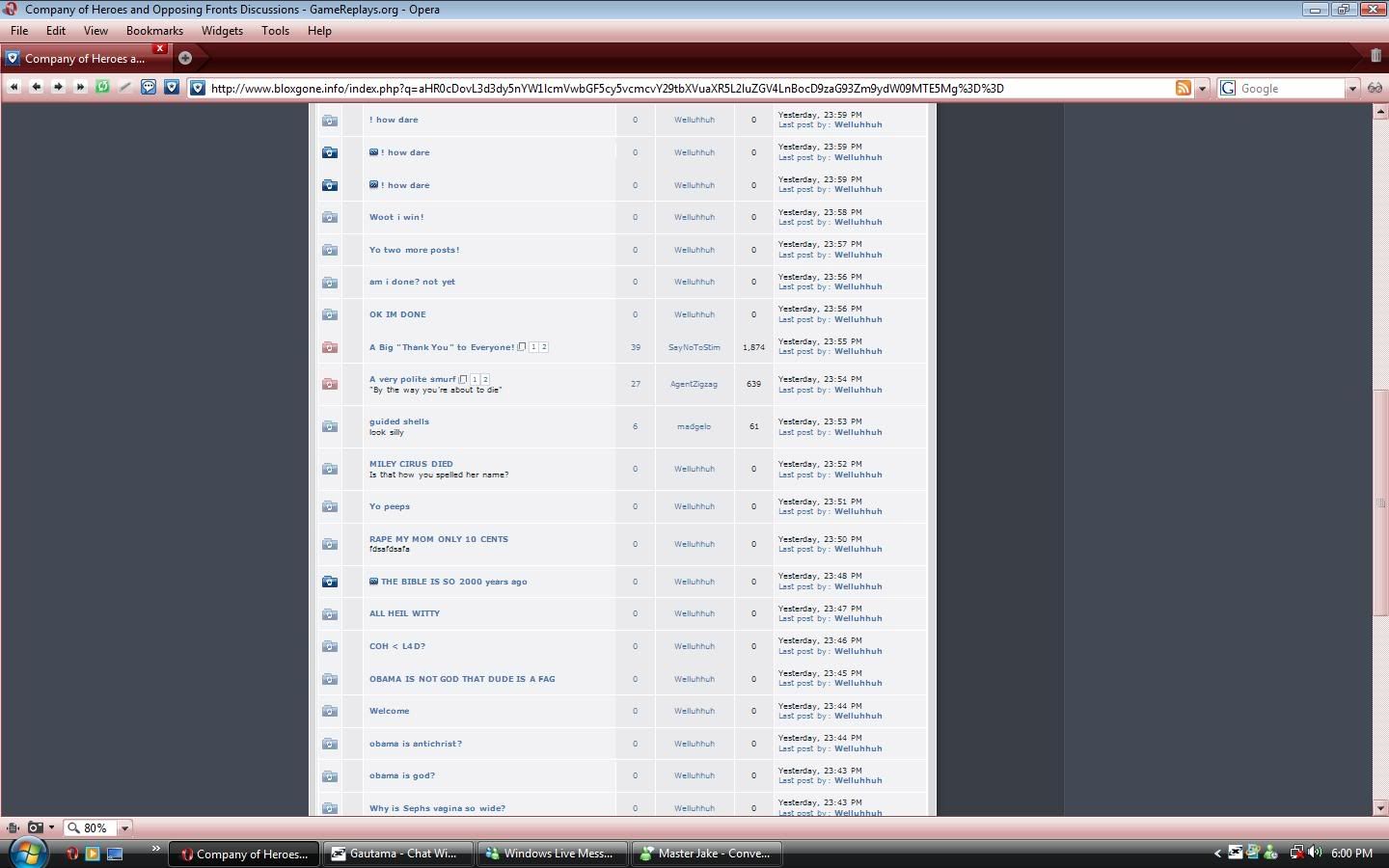Open the Bookmarks menu

pos(154,30)
